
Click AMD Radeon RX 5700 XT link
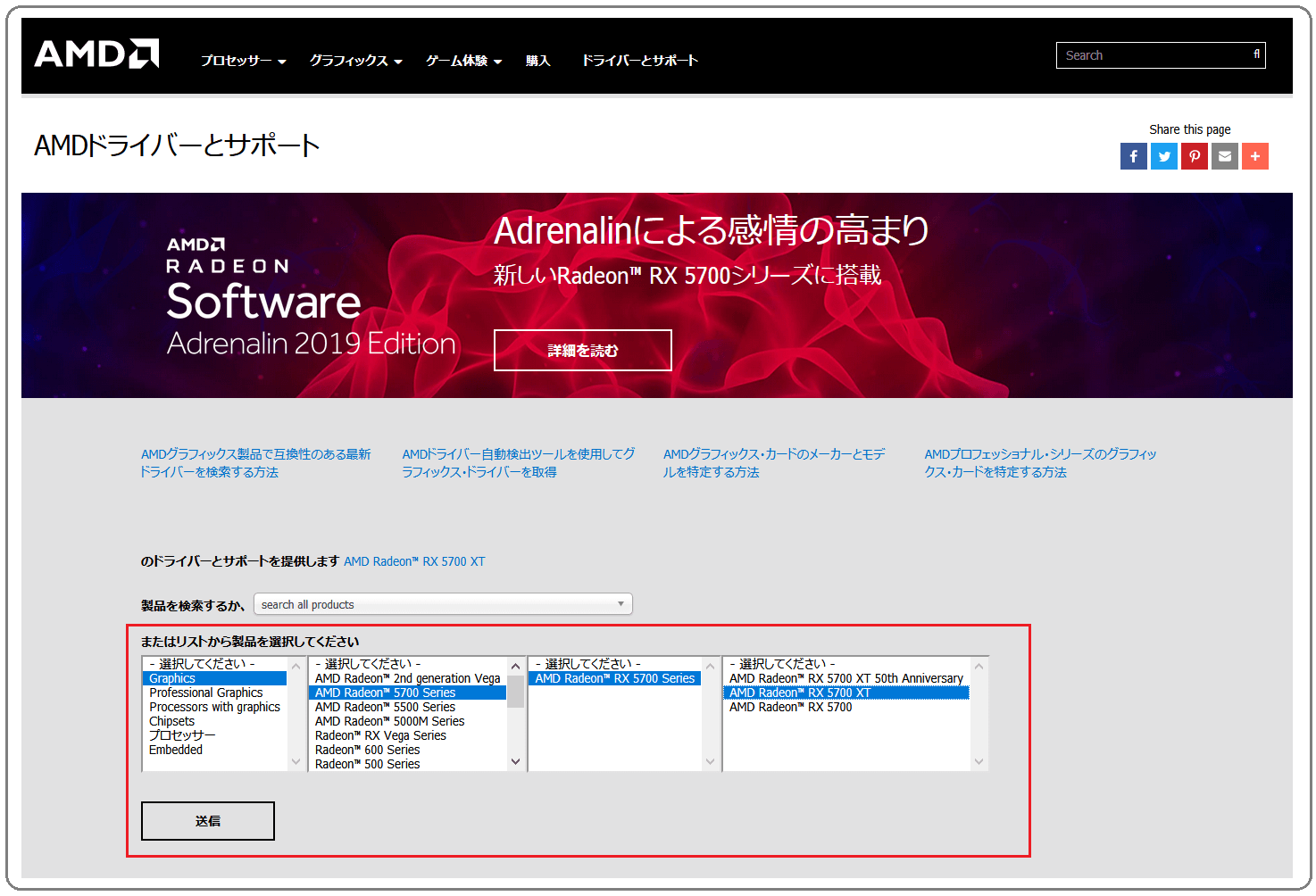point(414,561)
